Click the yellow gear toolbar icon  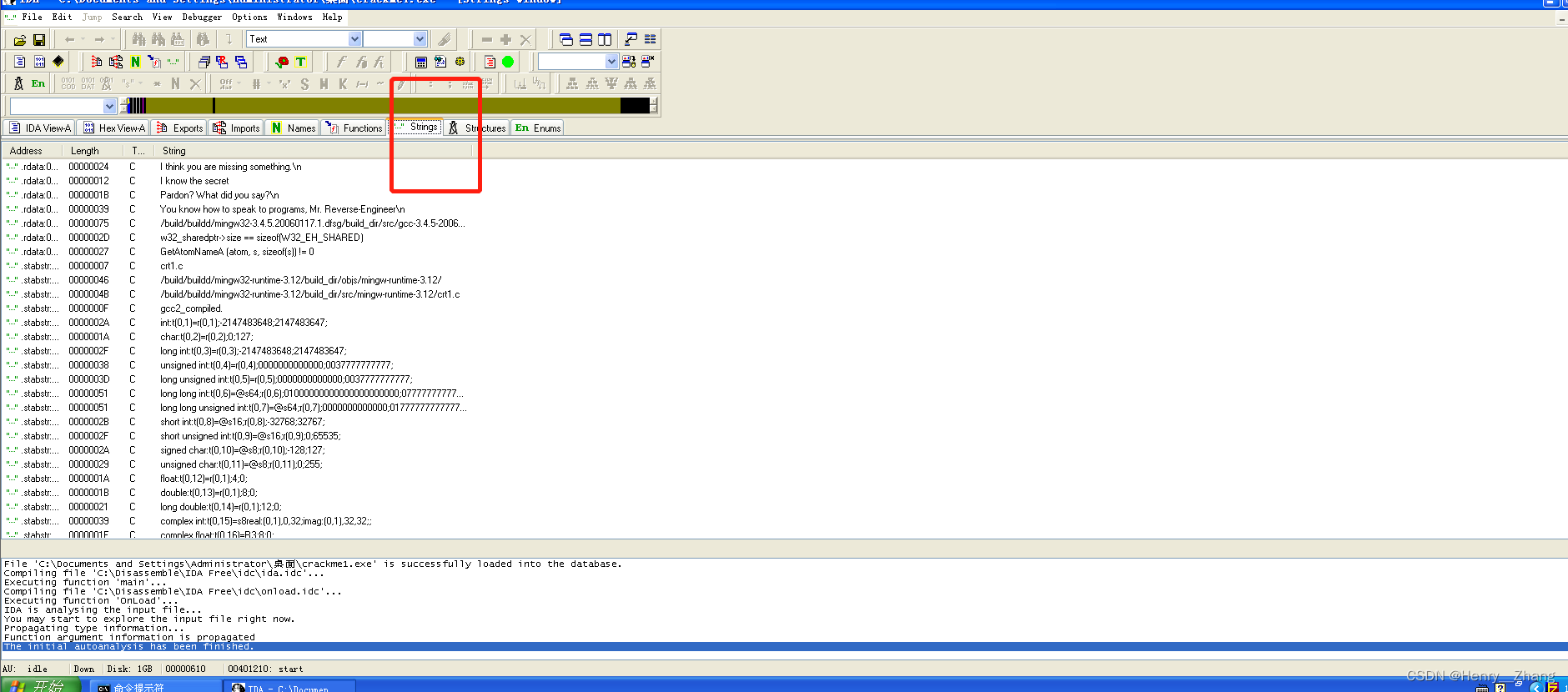tap(460, 62)
